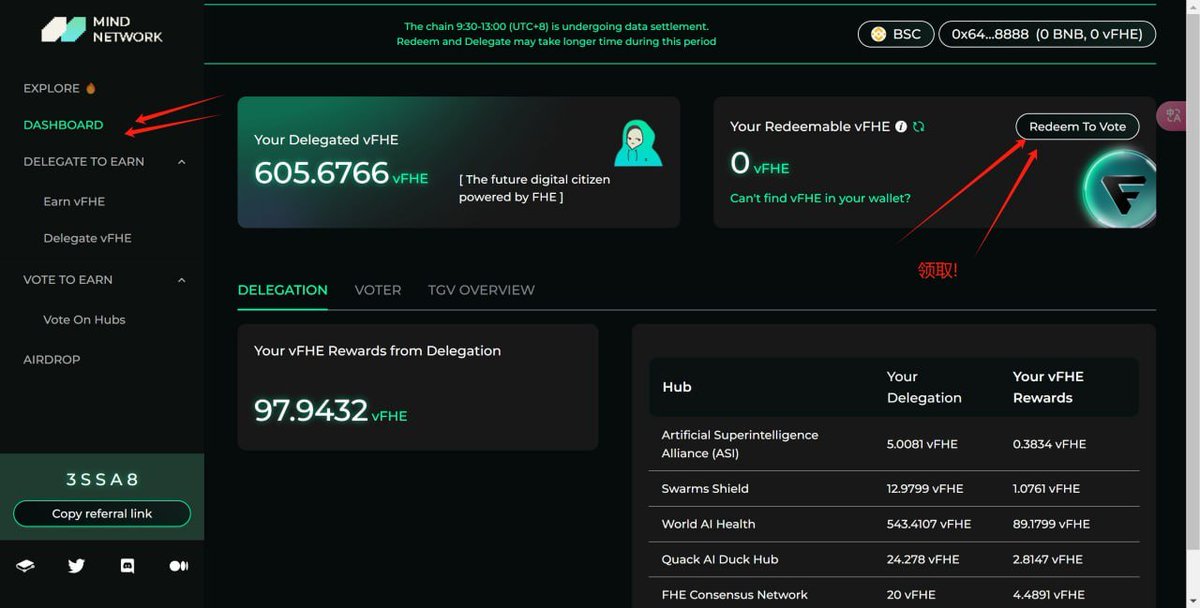The height and width of the screenshot is (608, 1200).
Task: Click the Your vFHE Rewards column header
Action: coord(1048,387)
